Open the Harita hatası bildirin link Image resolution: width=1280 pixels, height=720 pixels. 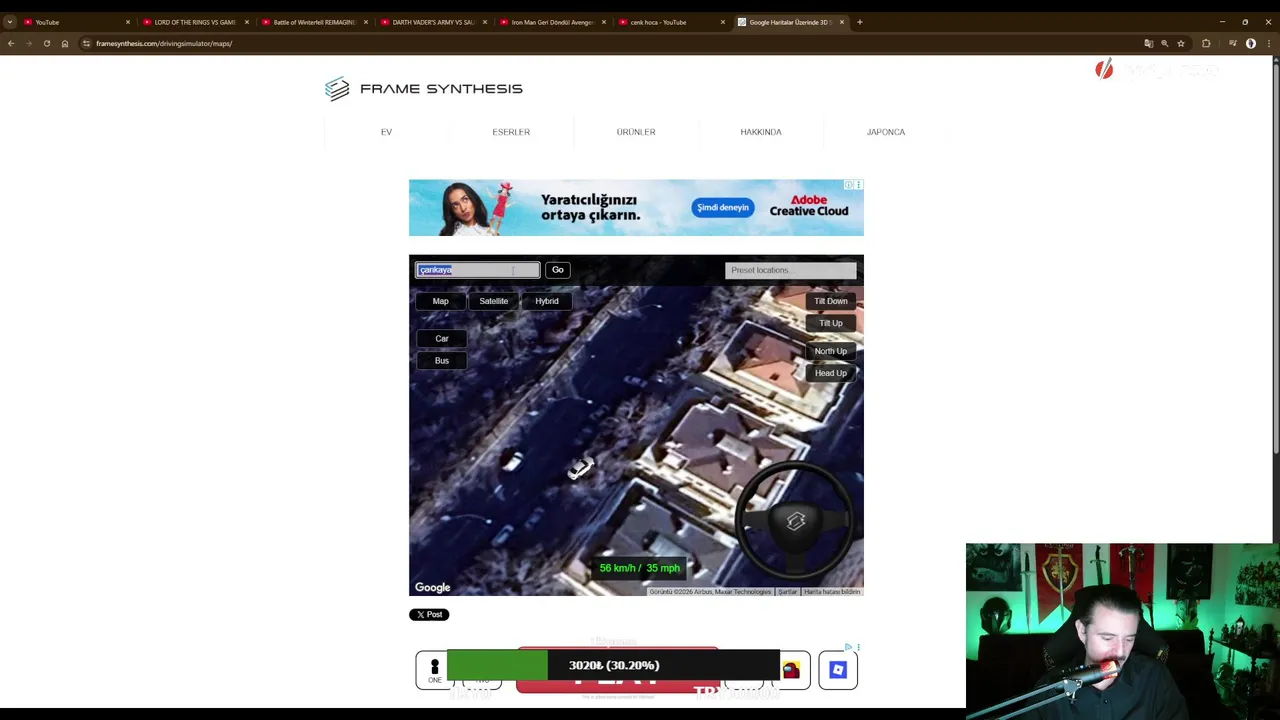tap(832, 592)
